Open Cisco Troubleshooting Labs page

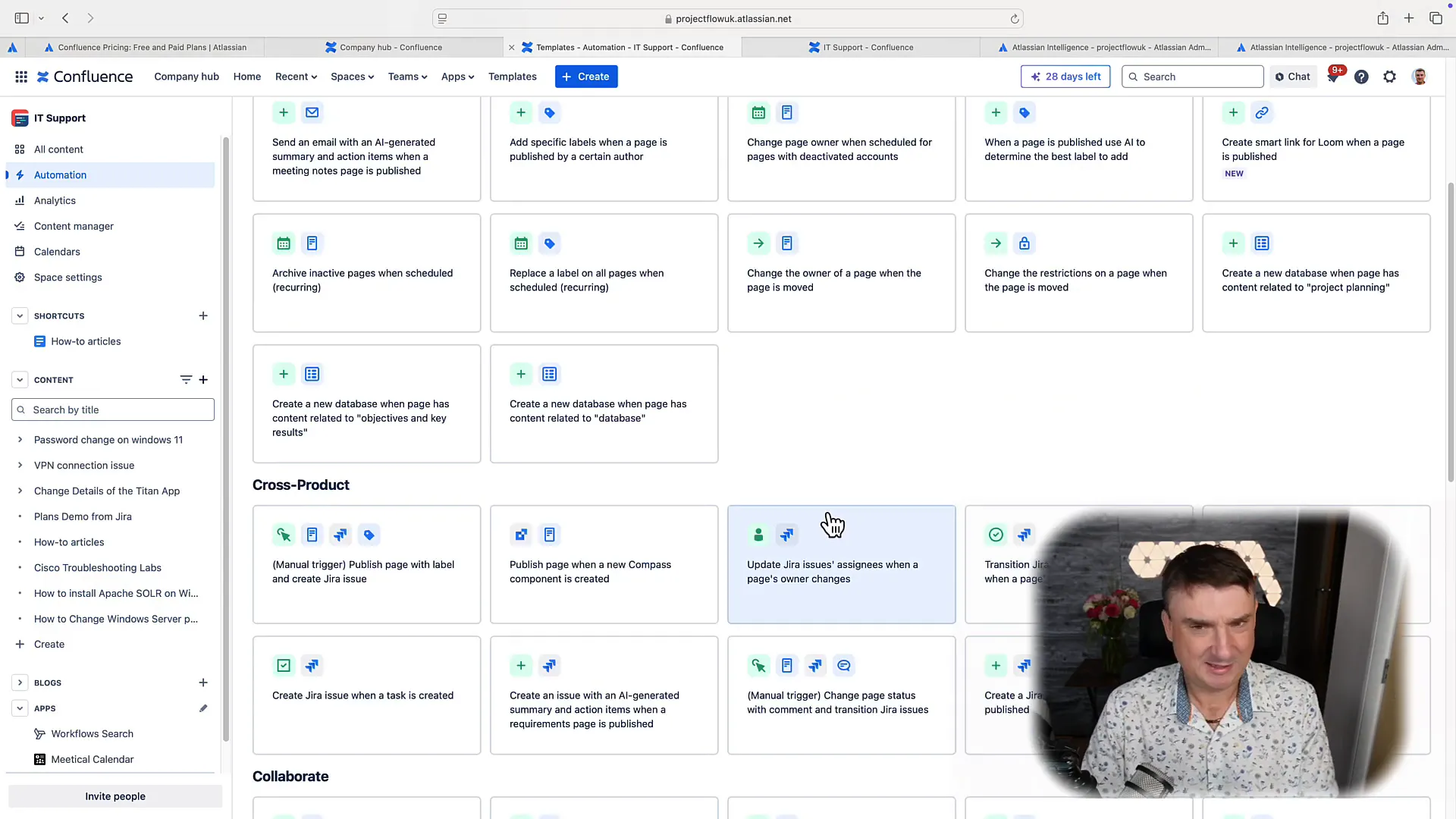coord(98,568)
